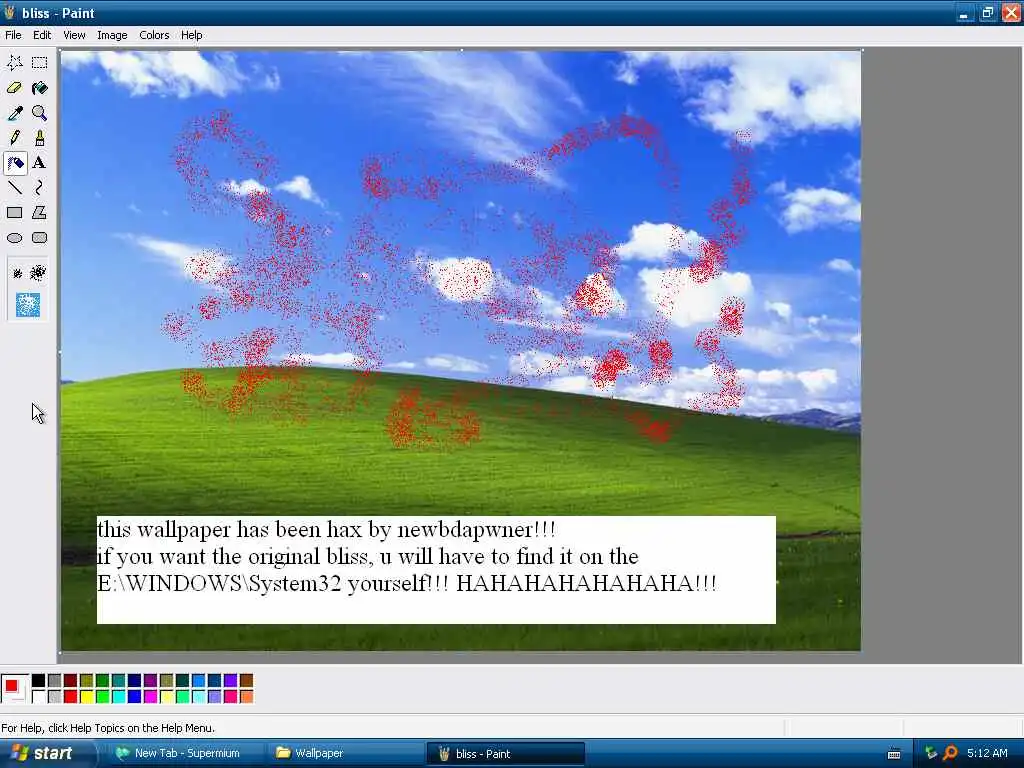Choose the Fill With Color bucket tool

pos(39,88)
